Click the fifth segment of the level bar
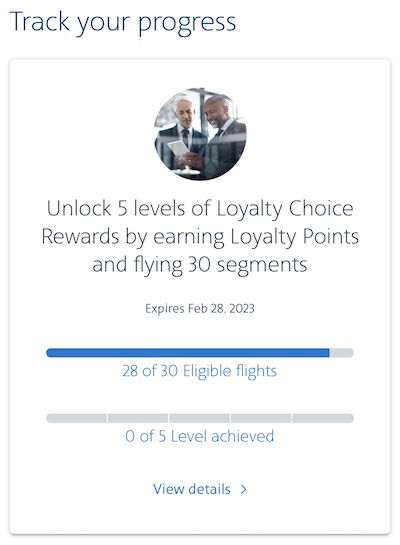The height and width of the screenshot is (545, 400). coord(323,418)
